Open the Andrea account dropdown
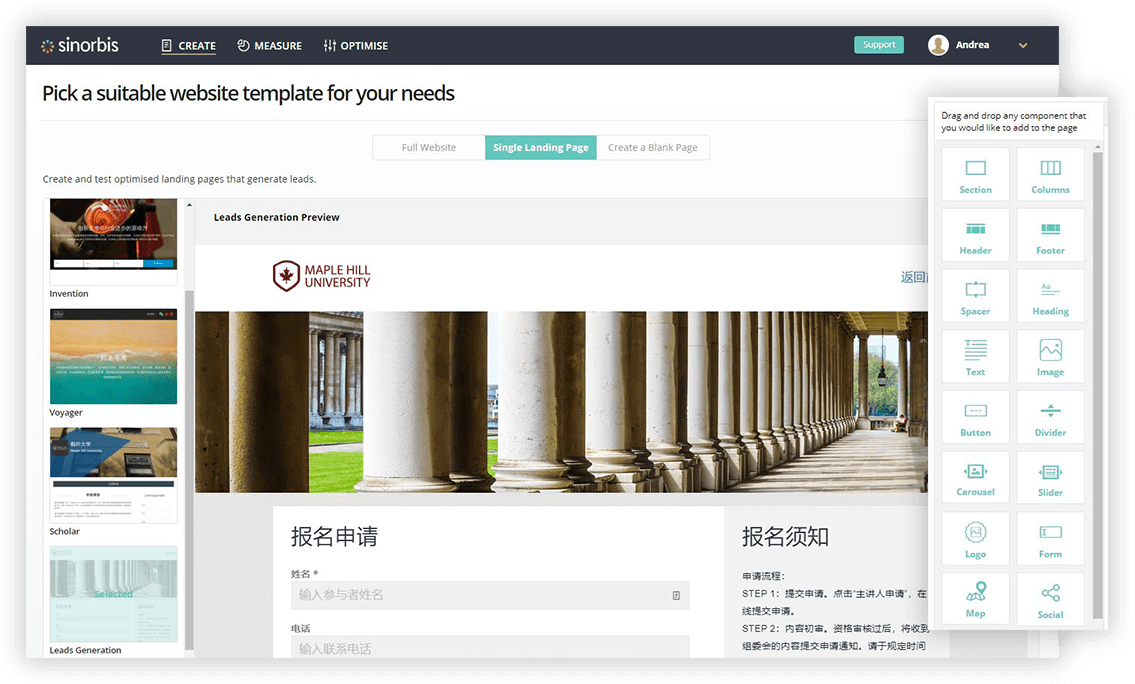 tap(1022, 45)
